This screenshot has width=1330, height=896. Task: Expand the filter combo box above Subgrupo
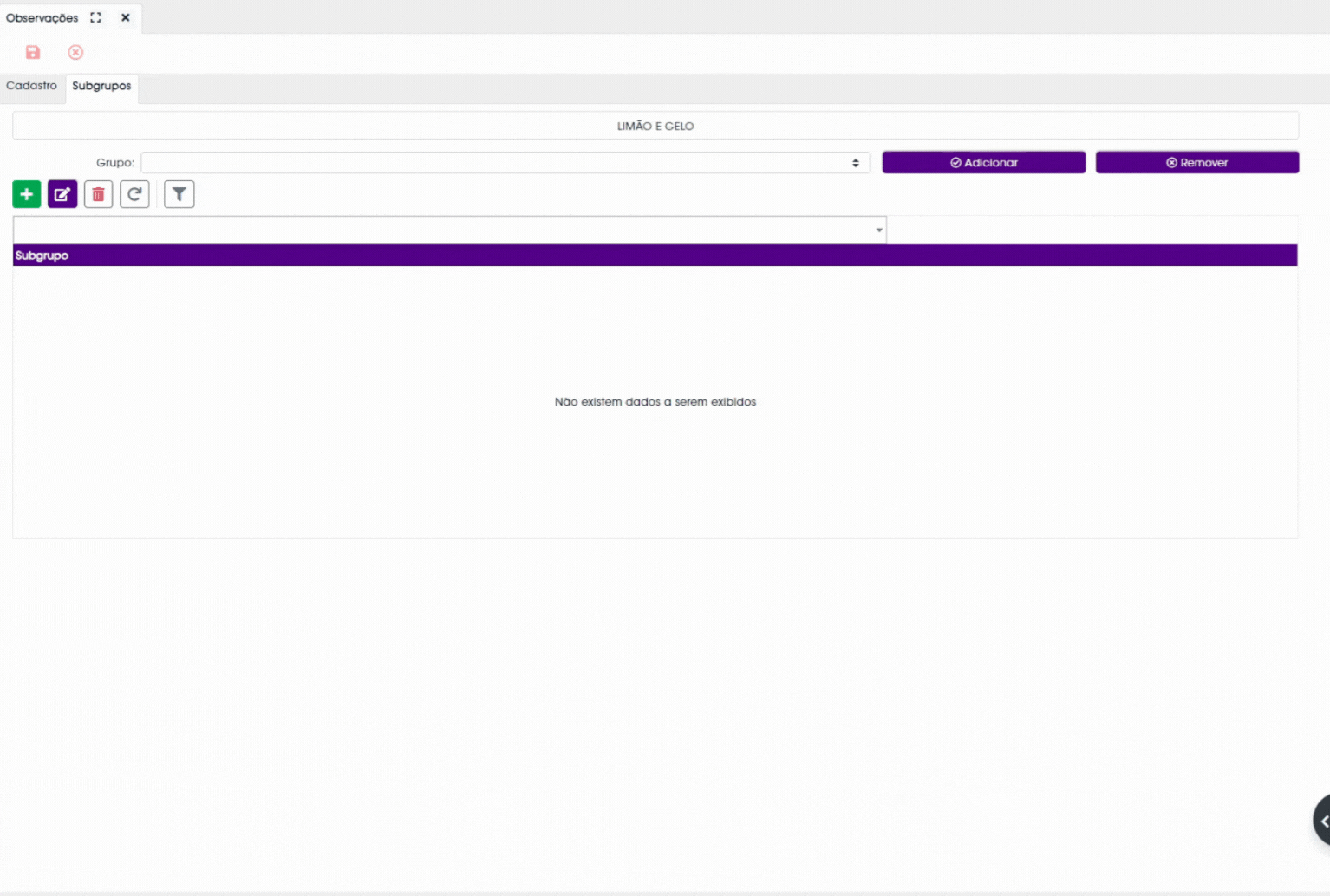click(x=450, y=230)
